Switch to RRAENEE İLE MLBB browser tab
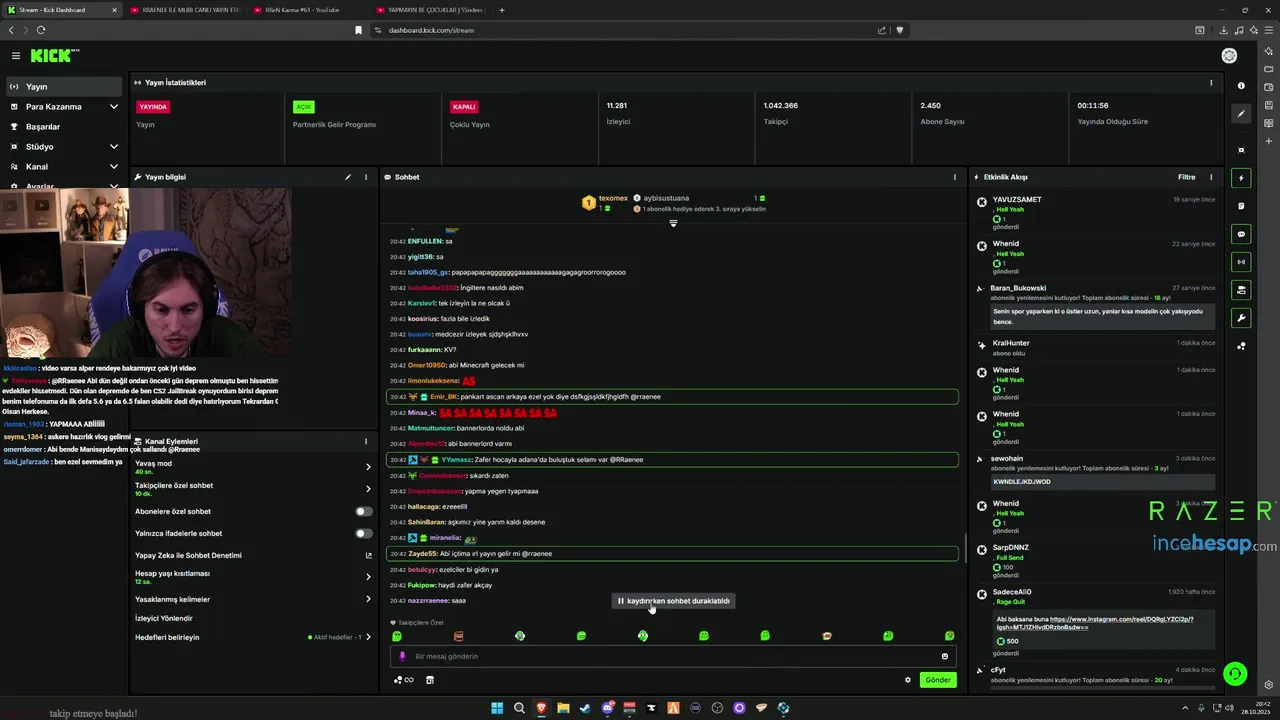 [x=185, y=10]
